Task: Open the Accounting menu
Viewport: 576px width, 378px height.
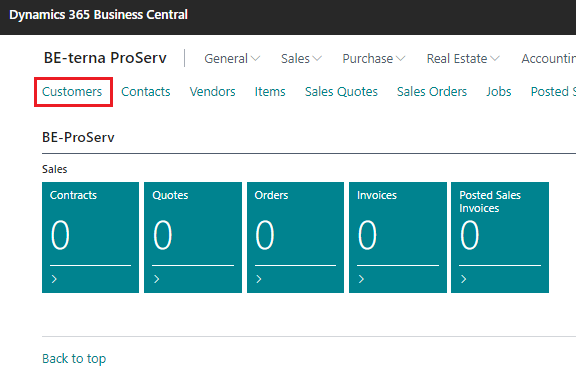Action: tap(548, 58)
